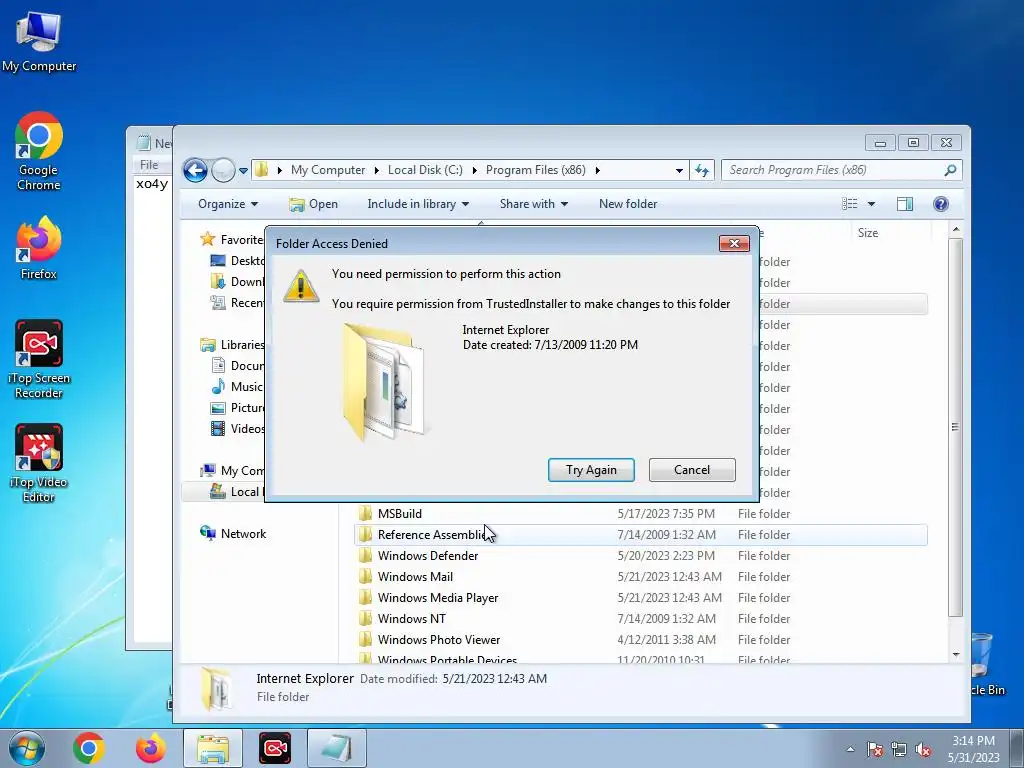Cancel the Folder Access Denied dialog
1024x768 pixels.
692,470
